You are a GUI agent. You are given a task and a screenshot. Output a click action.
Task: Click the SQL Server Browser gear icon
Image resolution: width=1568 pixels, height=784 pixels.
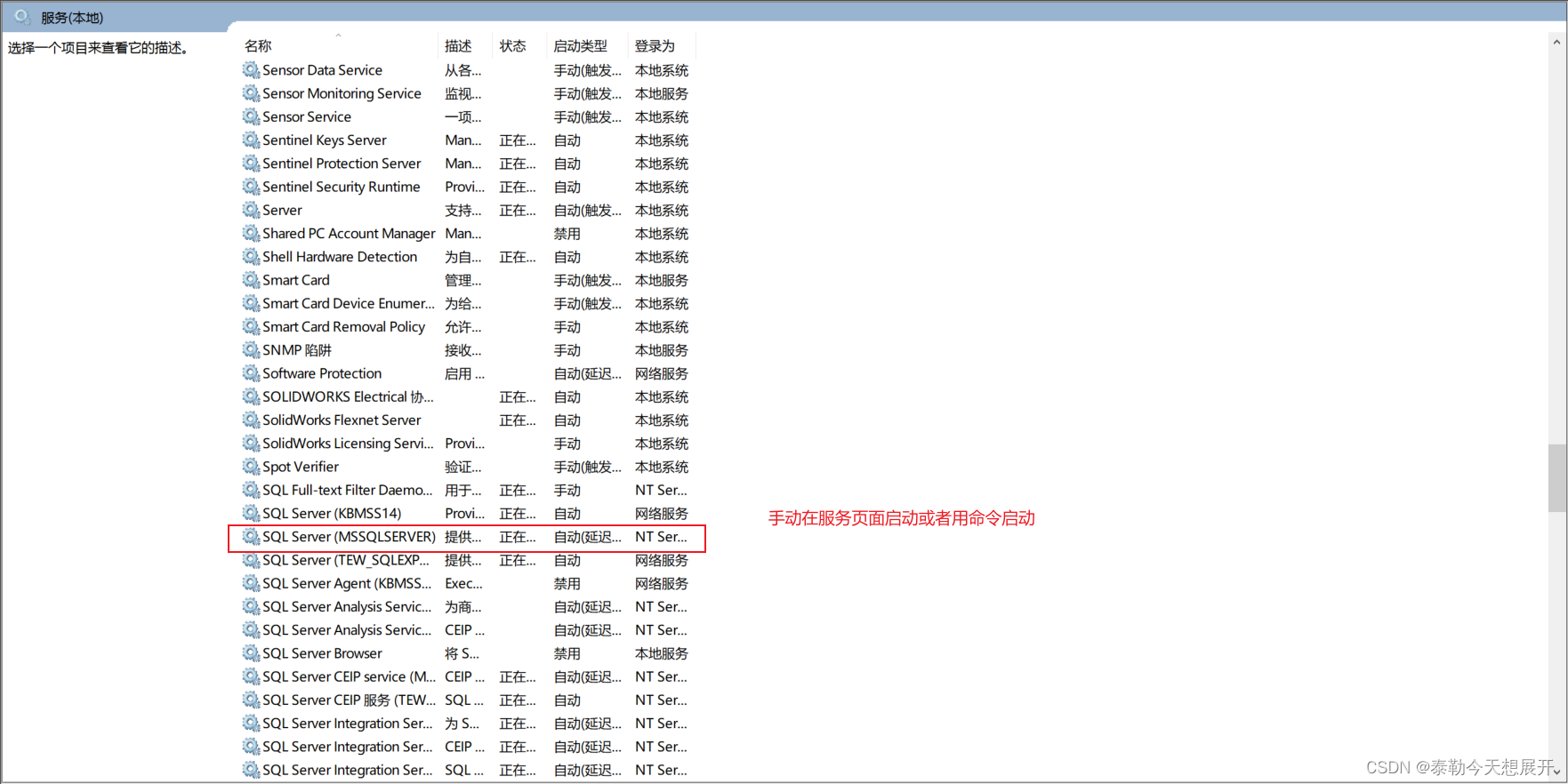point(251,653)
